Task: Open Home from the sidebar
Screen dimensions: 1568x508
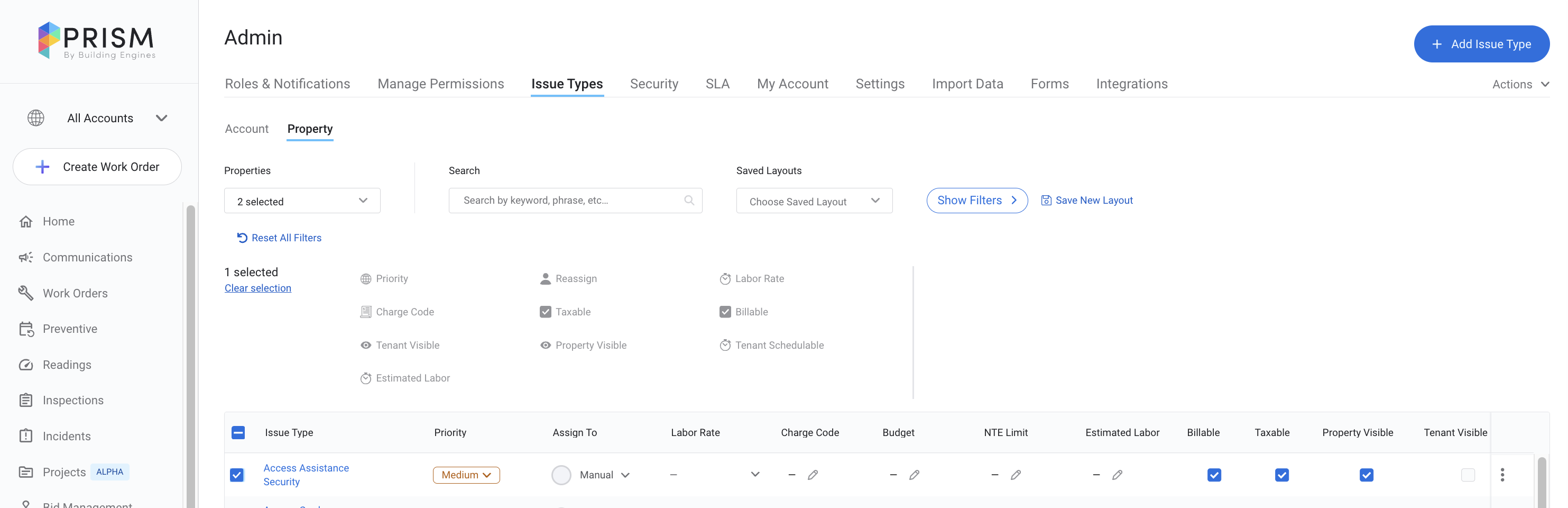Action: click(x=59, y=222)
